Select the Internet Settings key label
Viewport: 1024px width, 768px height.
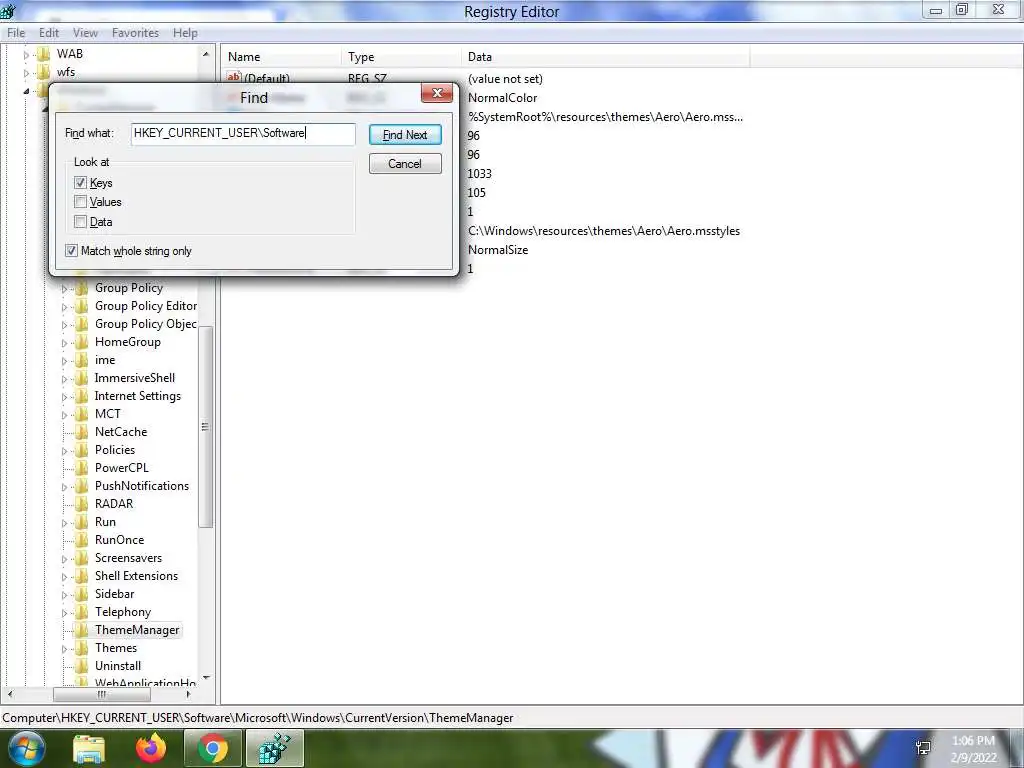[138, 396]
